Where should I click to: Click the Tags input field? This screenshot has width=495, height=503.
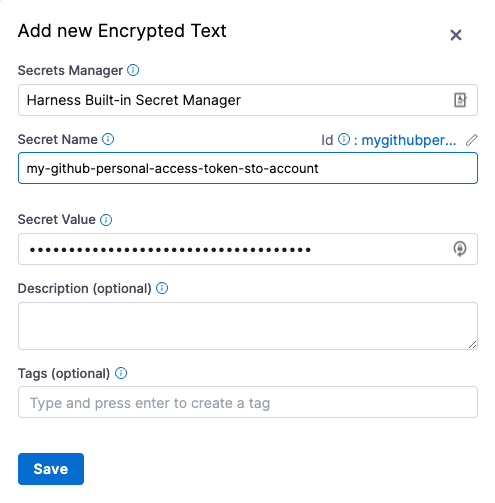[x=248, y=402]
